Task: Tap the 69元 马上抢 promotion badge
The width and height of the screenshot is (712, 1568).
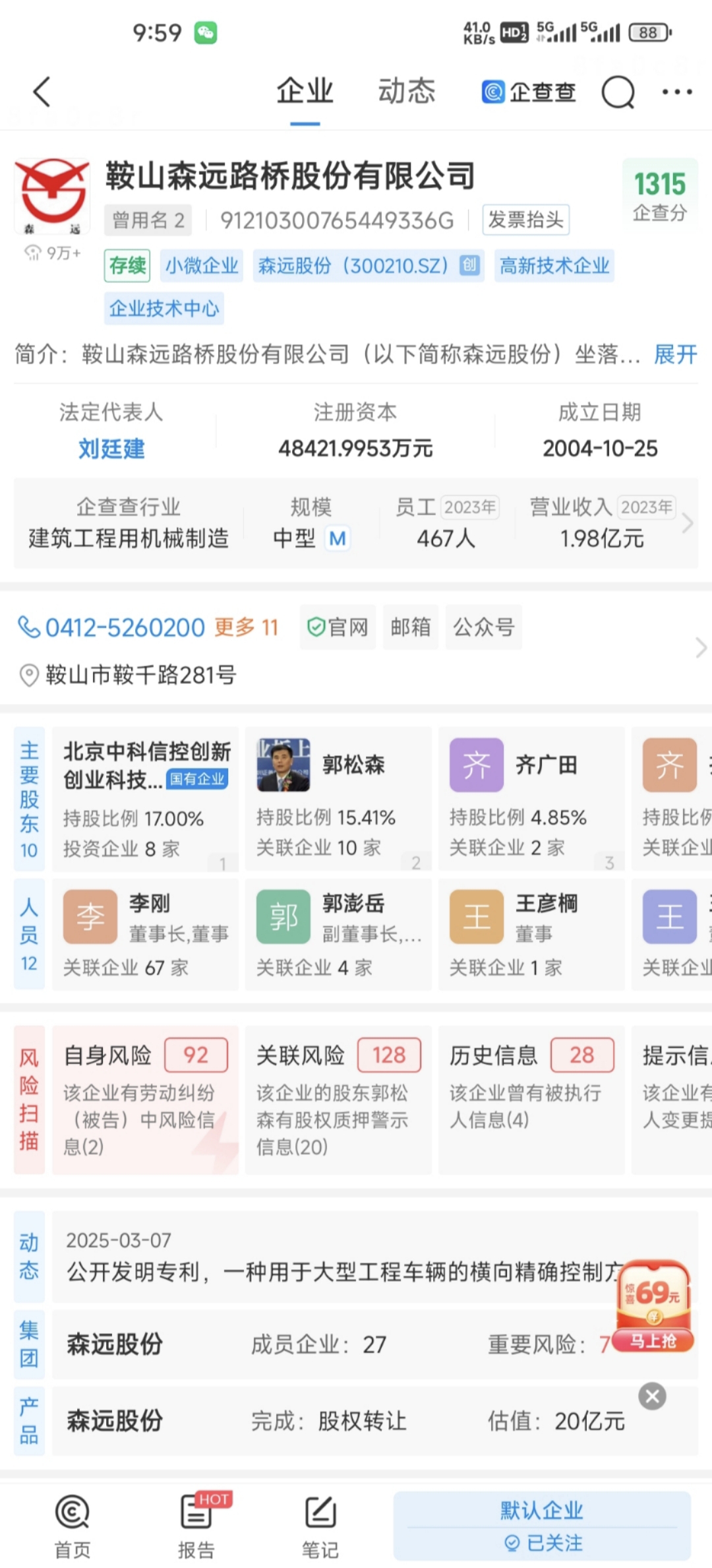Action: point(654,1307)
